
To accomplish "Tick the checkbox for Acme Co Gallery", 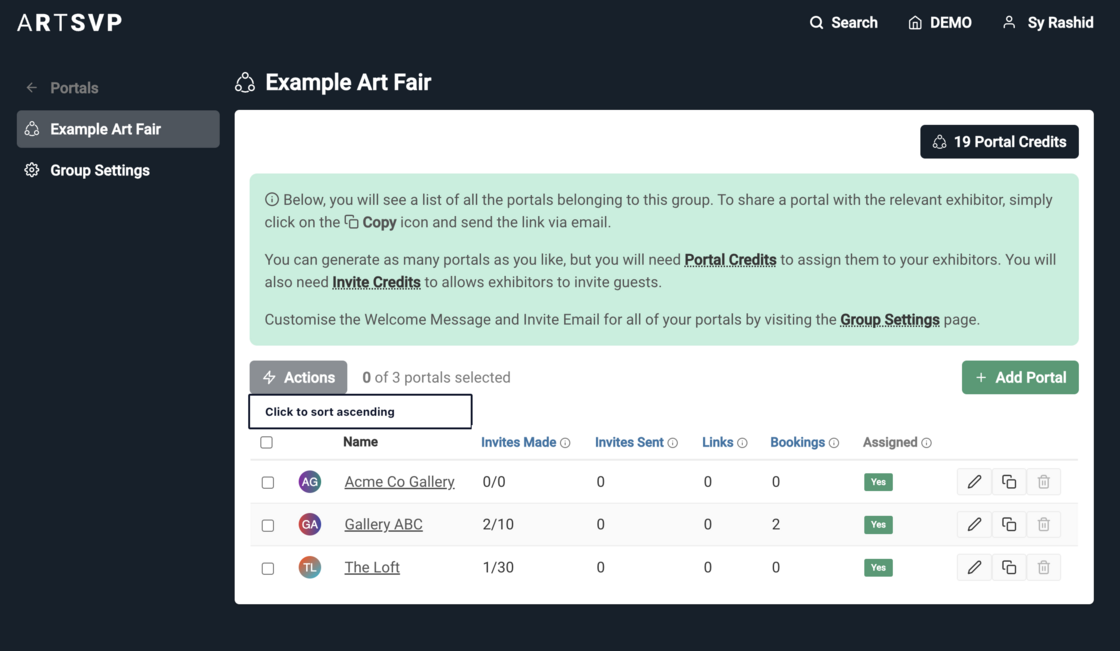I will pos(268,483).
